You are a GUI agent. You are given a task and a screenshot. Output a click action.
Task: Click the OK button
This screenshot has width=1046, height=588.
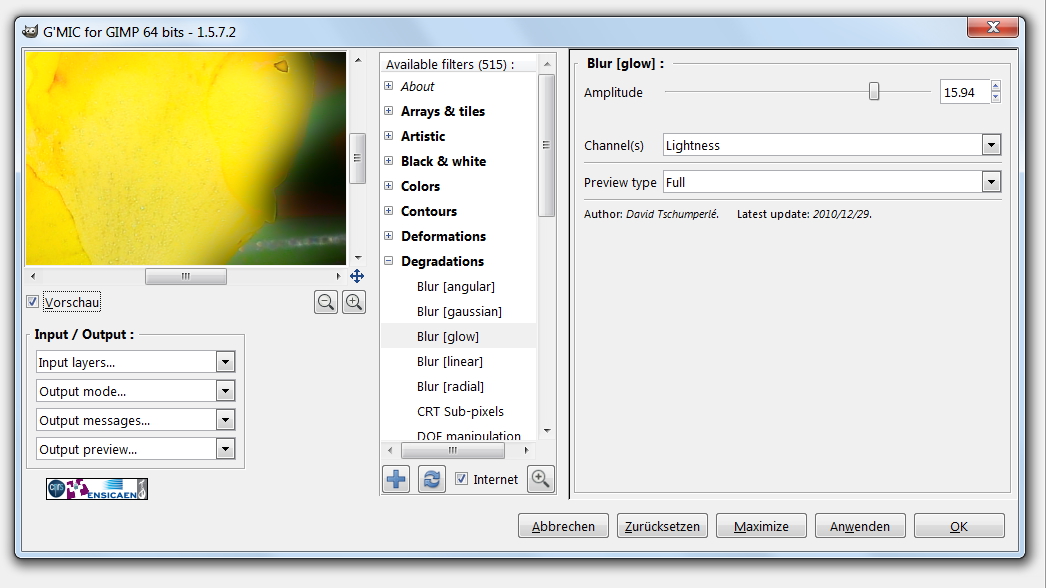959,526
